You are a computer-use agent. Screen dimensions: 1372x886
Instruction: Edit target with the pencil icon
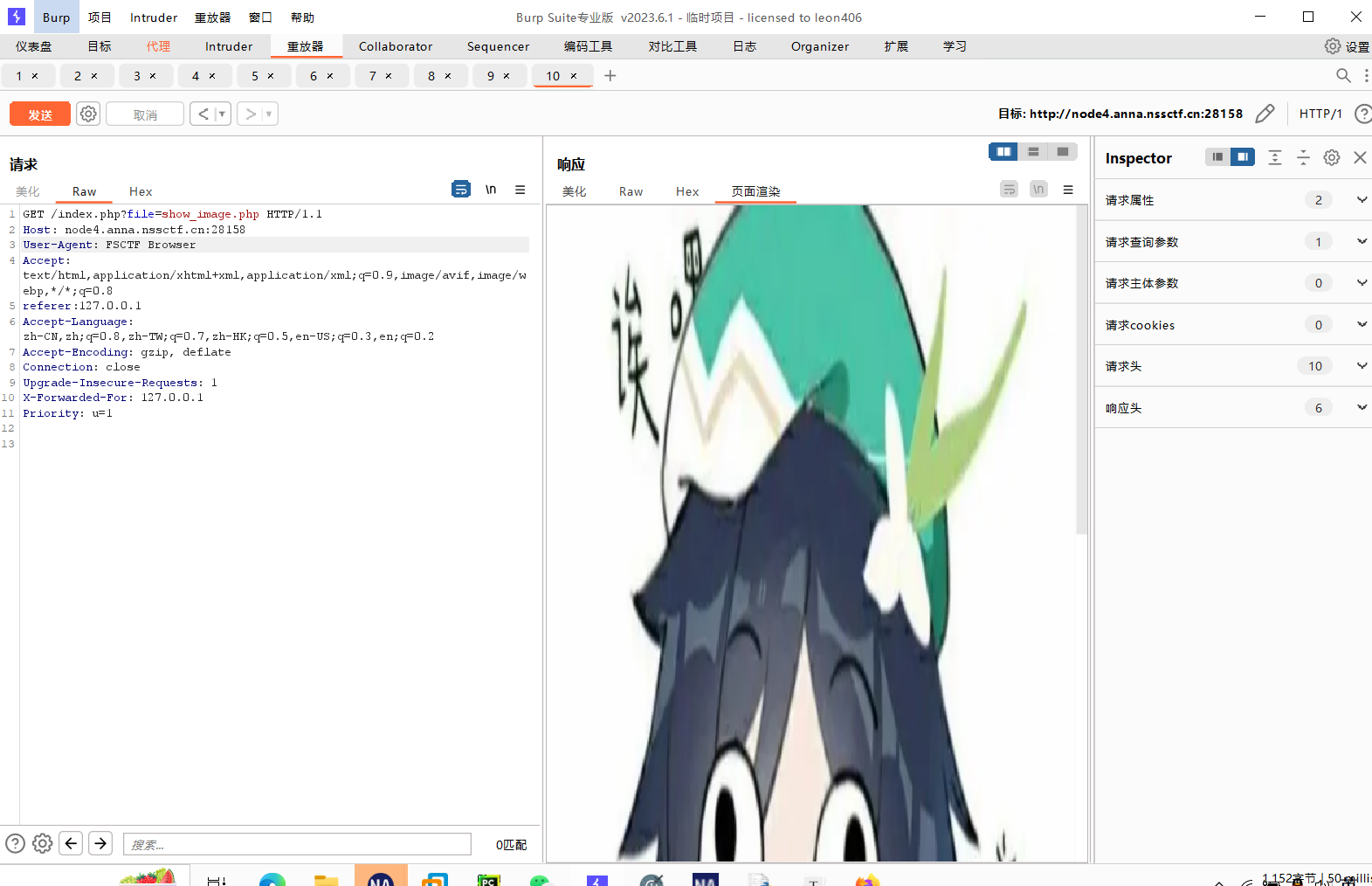coord(1265,114)
